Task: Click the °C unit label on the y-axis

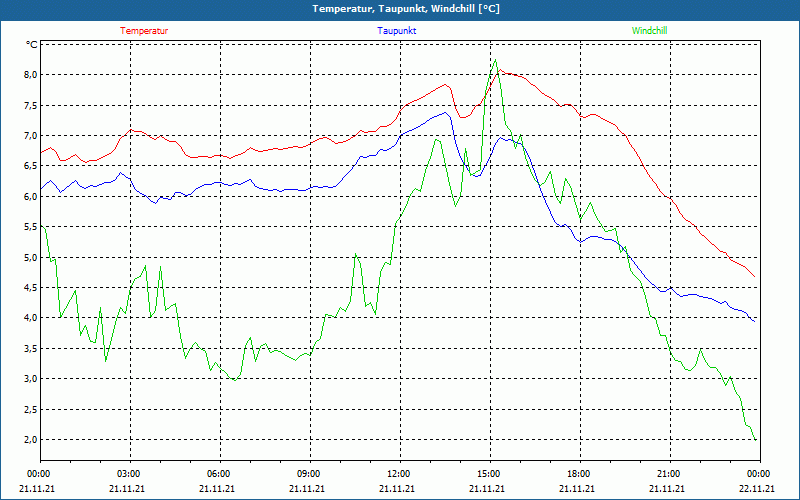Action: point(32,45)
